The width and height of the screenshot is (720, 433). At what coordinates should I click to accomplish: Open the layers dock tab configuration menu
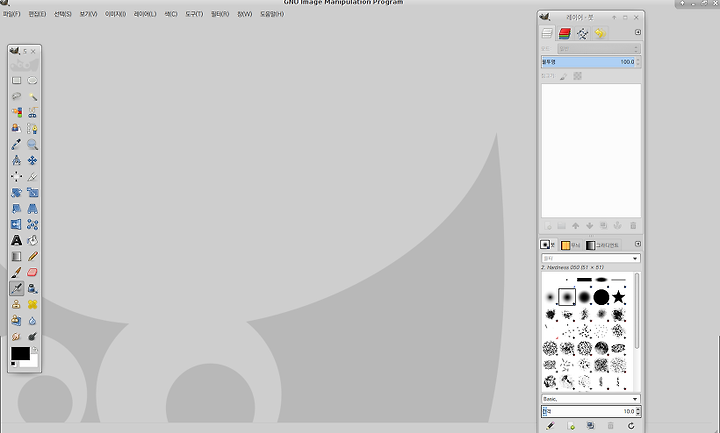click(x=638, y=32)
